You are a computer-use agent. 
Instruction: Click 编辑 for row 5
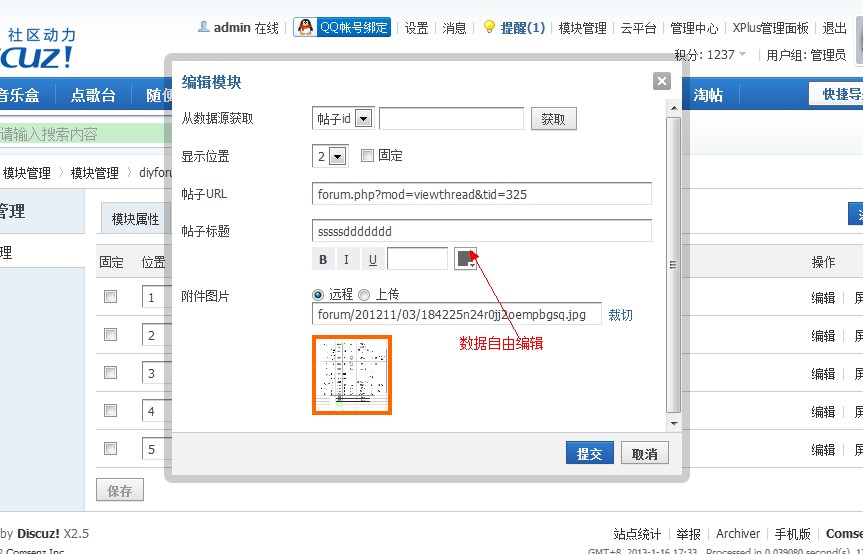click(x=823, y=449)
